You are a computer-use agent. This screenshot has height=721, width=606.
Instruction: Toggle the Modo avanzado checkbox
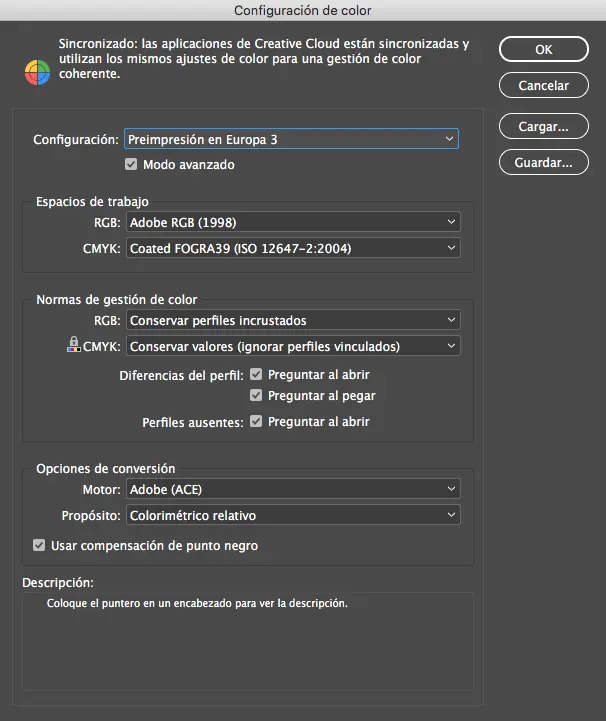pos(131,164)
